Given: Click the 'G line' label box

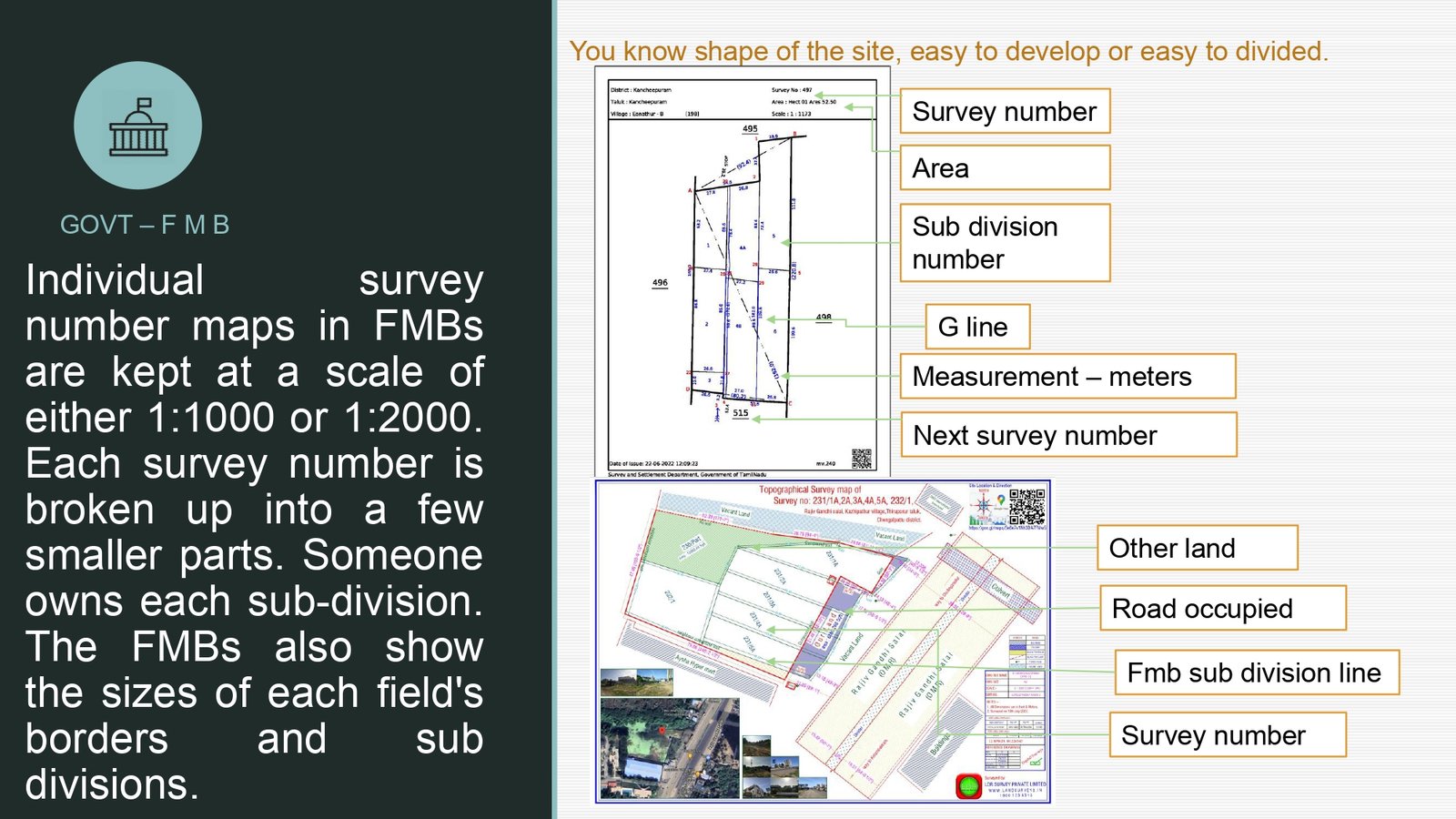Looking at the screenshot, I should point(977,326).
